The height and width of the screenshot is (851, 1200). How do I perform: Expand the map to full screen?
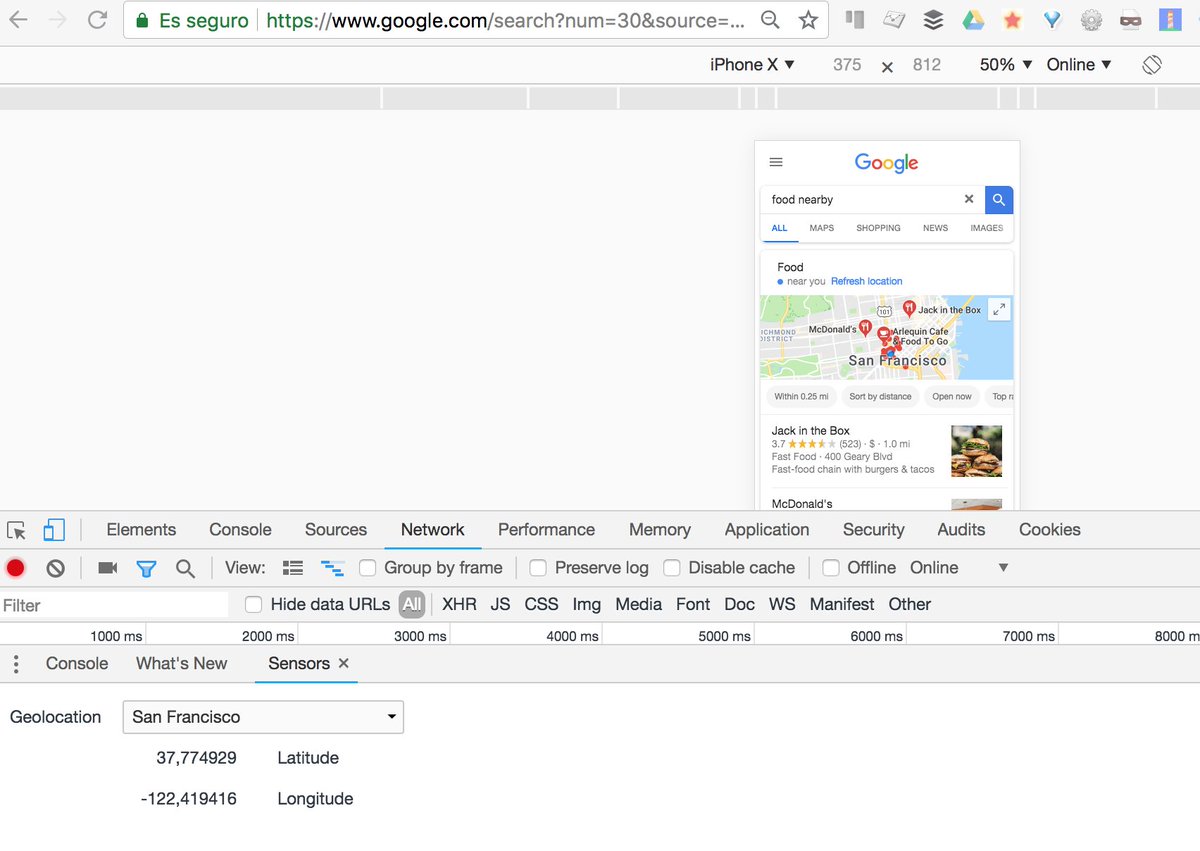pos(999,309)
